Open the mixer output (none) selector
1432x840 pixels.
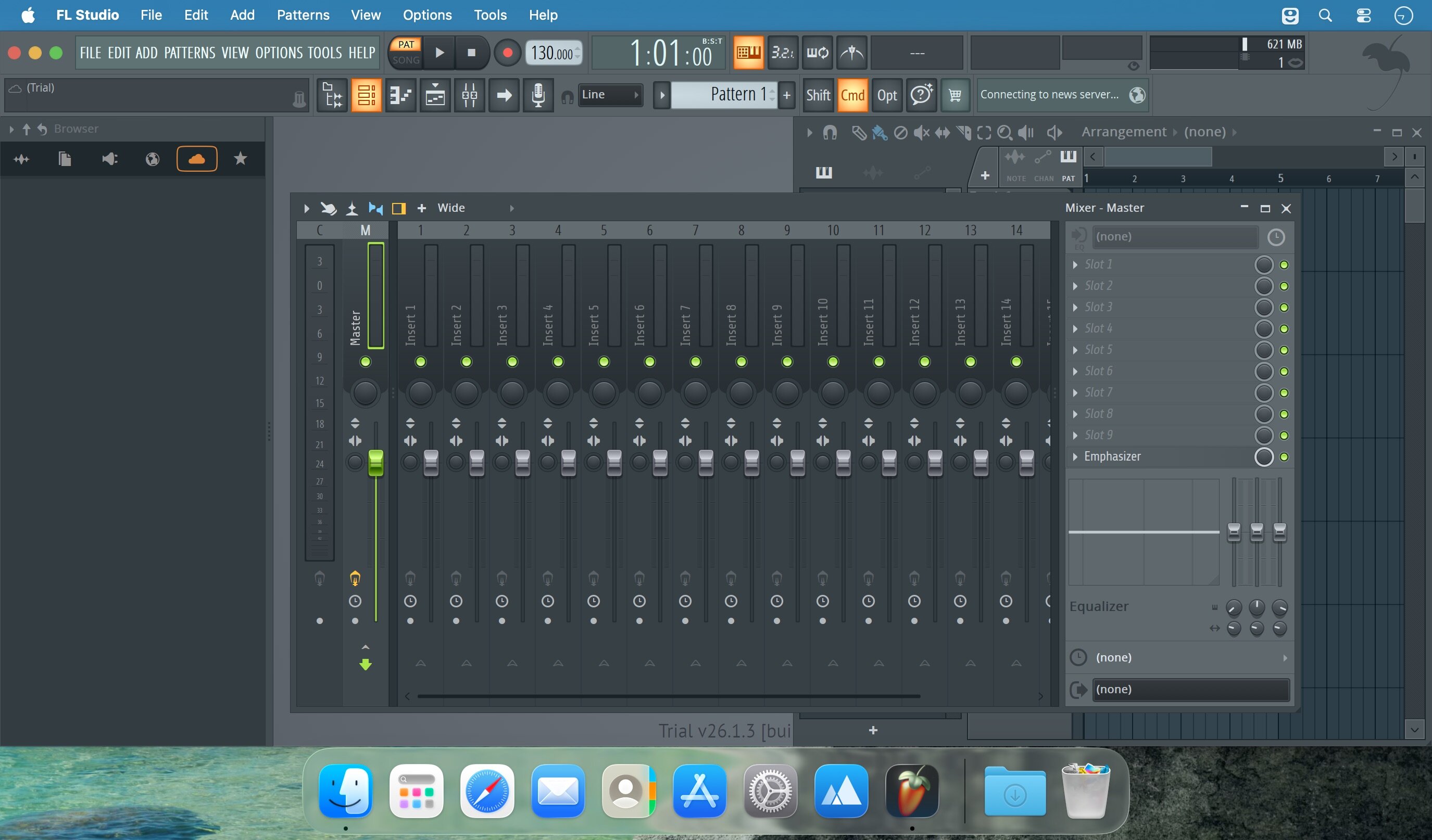tap(1190, 690)
